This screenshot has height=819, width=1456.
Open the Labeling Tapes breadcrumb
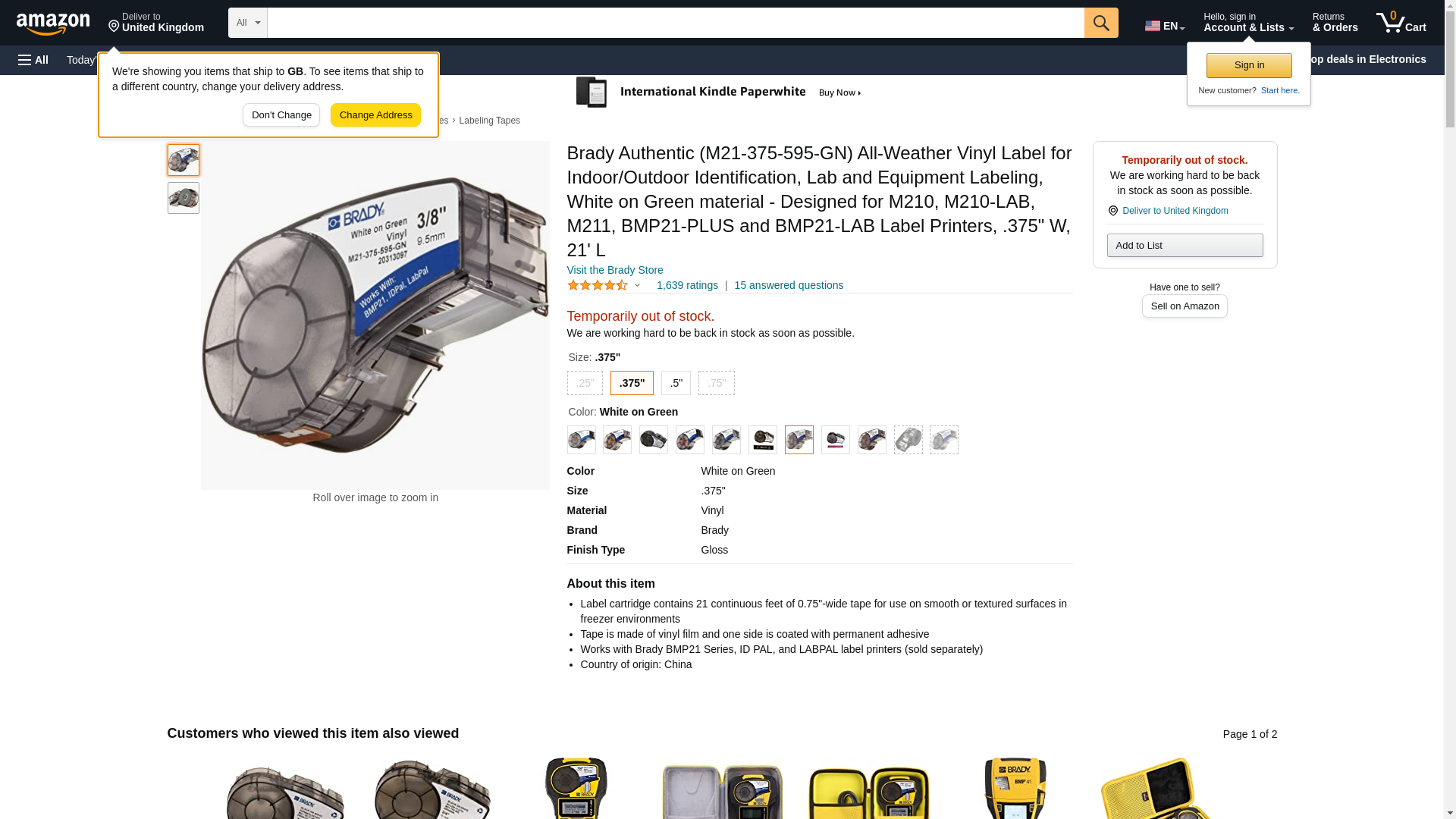click(489, 121)
